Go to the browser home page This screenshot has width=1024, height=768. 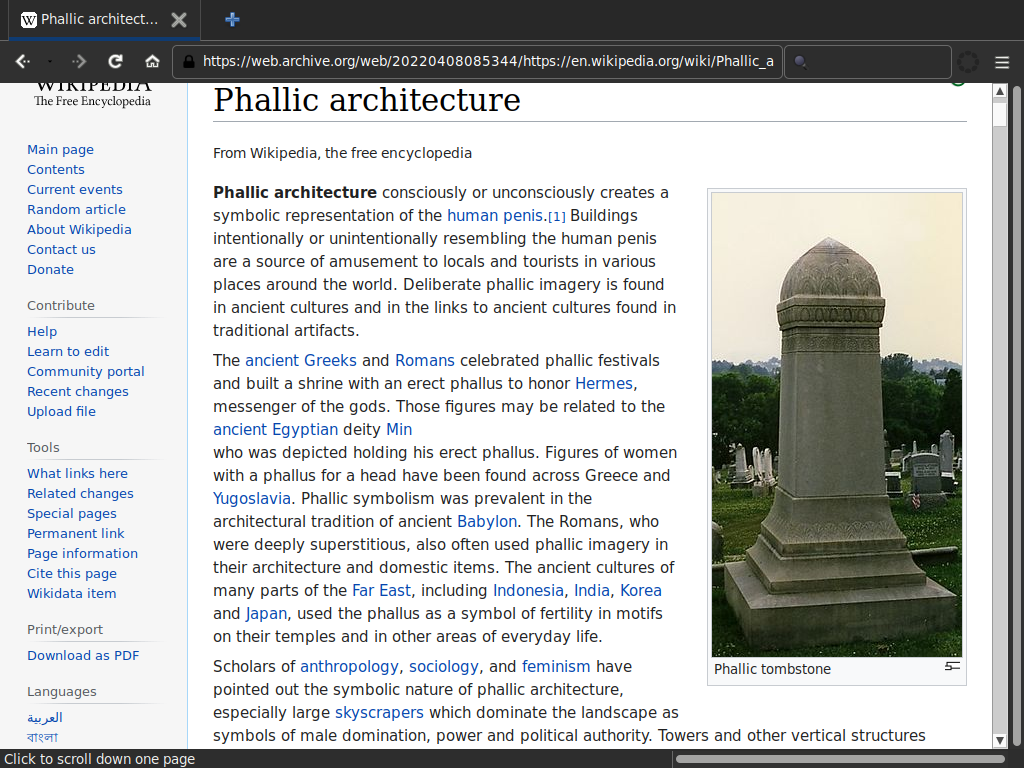(152, 61)
